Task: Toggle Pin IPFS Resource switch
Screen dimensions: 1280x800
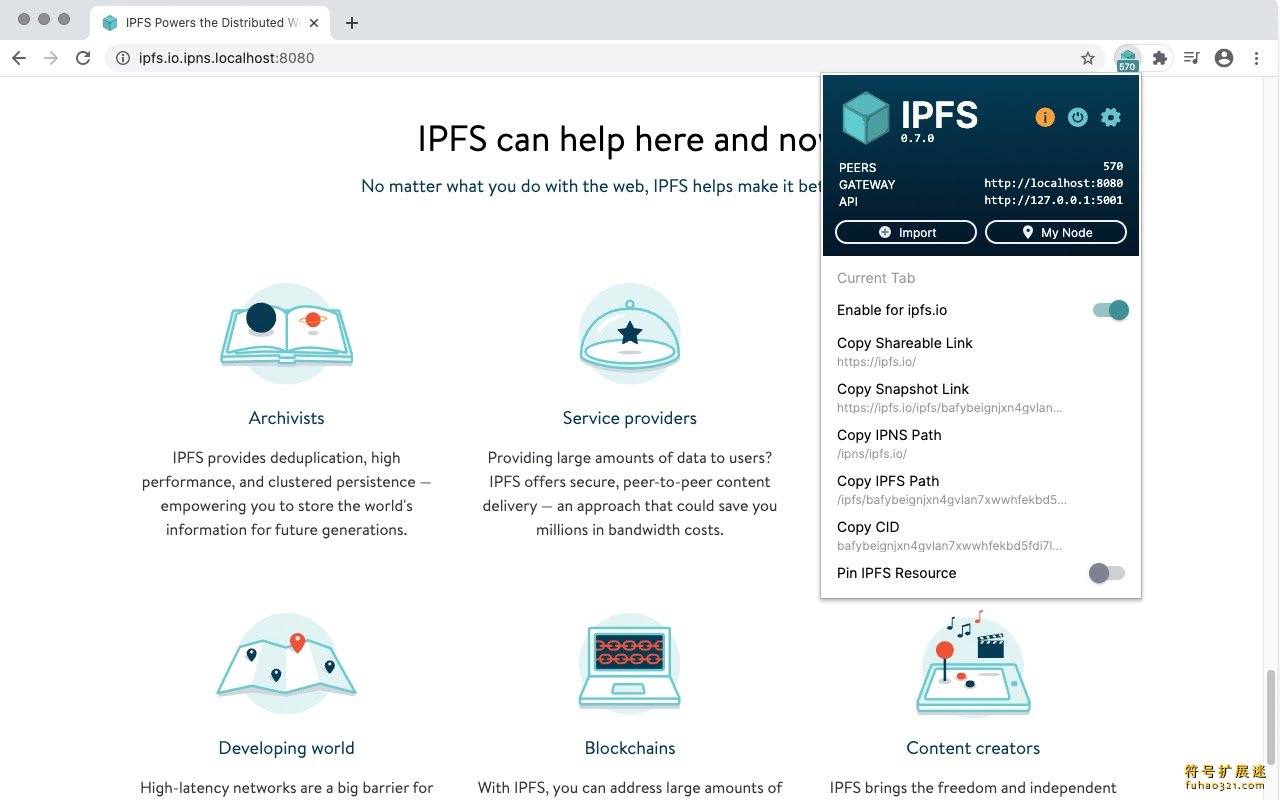Action: [x=1107, y=573]
